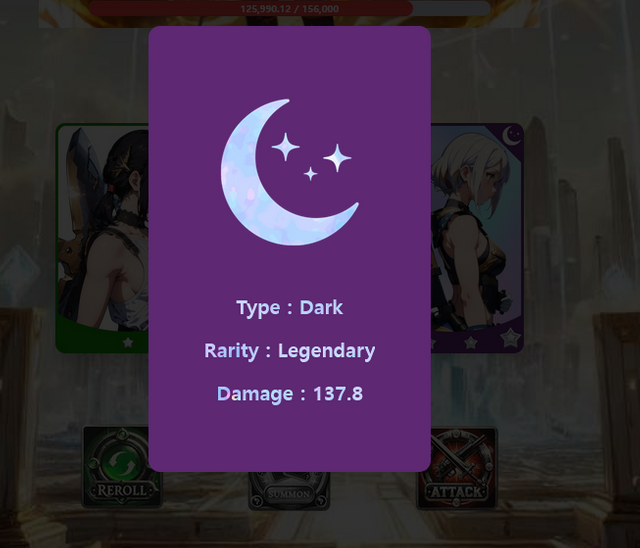This screenshot has width=640, height=548.
Task: Click the Rarity : Legendary text
Action: (x=290, y=351)
